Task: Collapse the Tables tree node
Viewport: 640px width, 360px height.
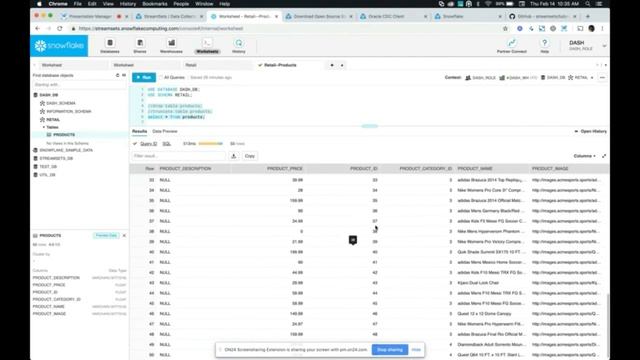Action: click(44, 127)
